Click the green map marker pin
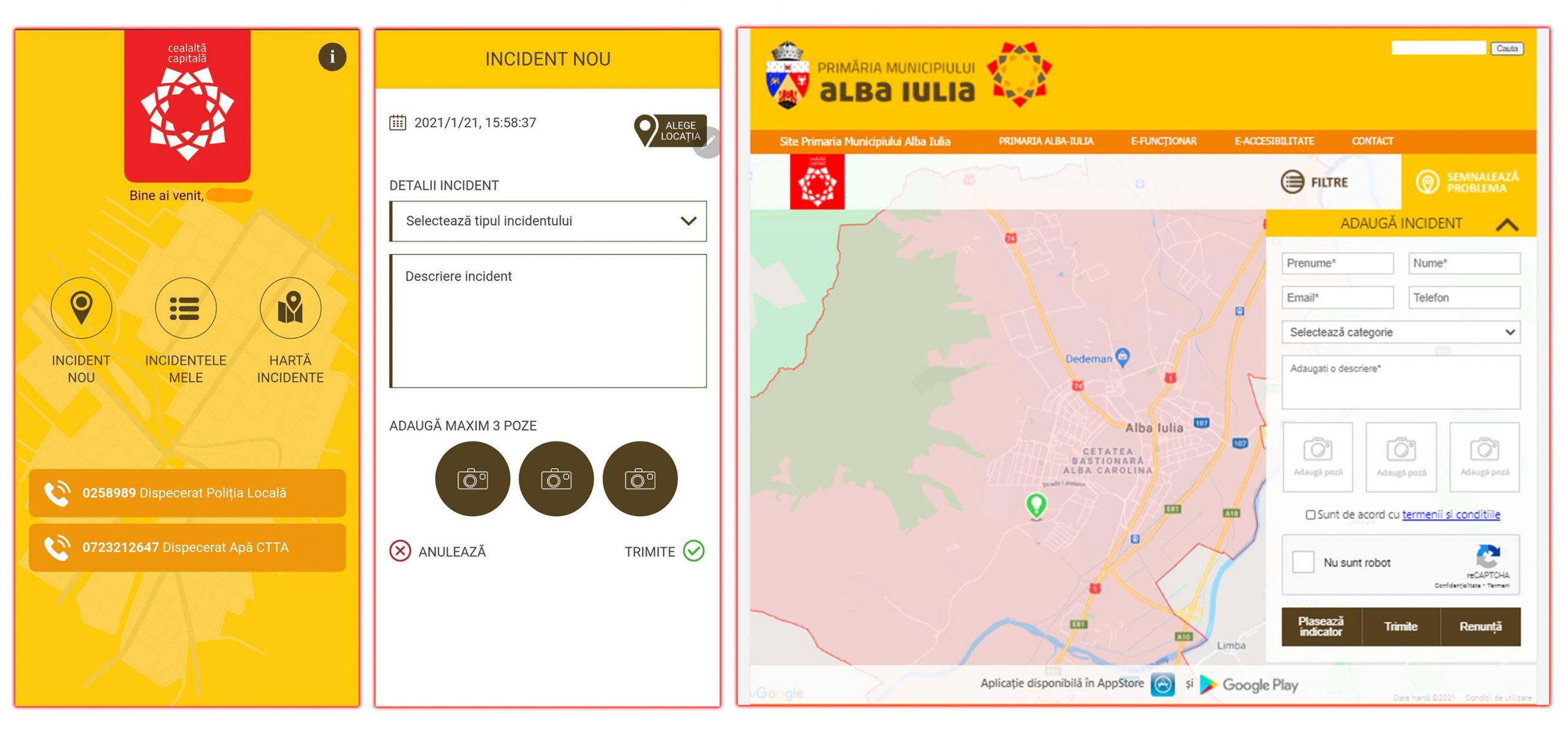1568x734 pixels. tap(1036, 505)
